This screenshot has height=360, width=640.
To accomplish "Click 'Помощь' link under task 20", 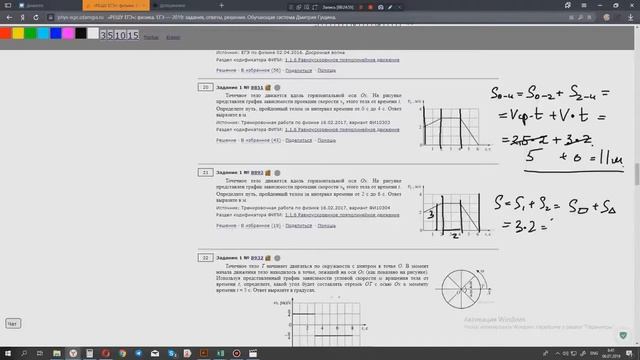I will 327,140.
